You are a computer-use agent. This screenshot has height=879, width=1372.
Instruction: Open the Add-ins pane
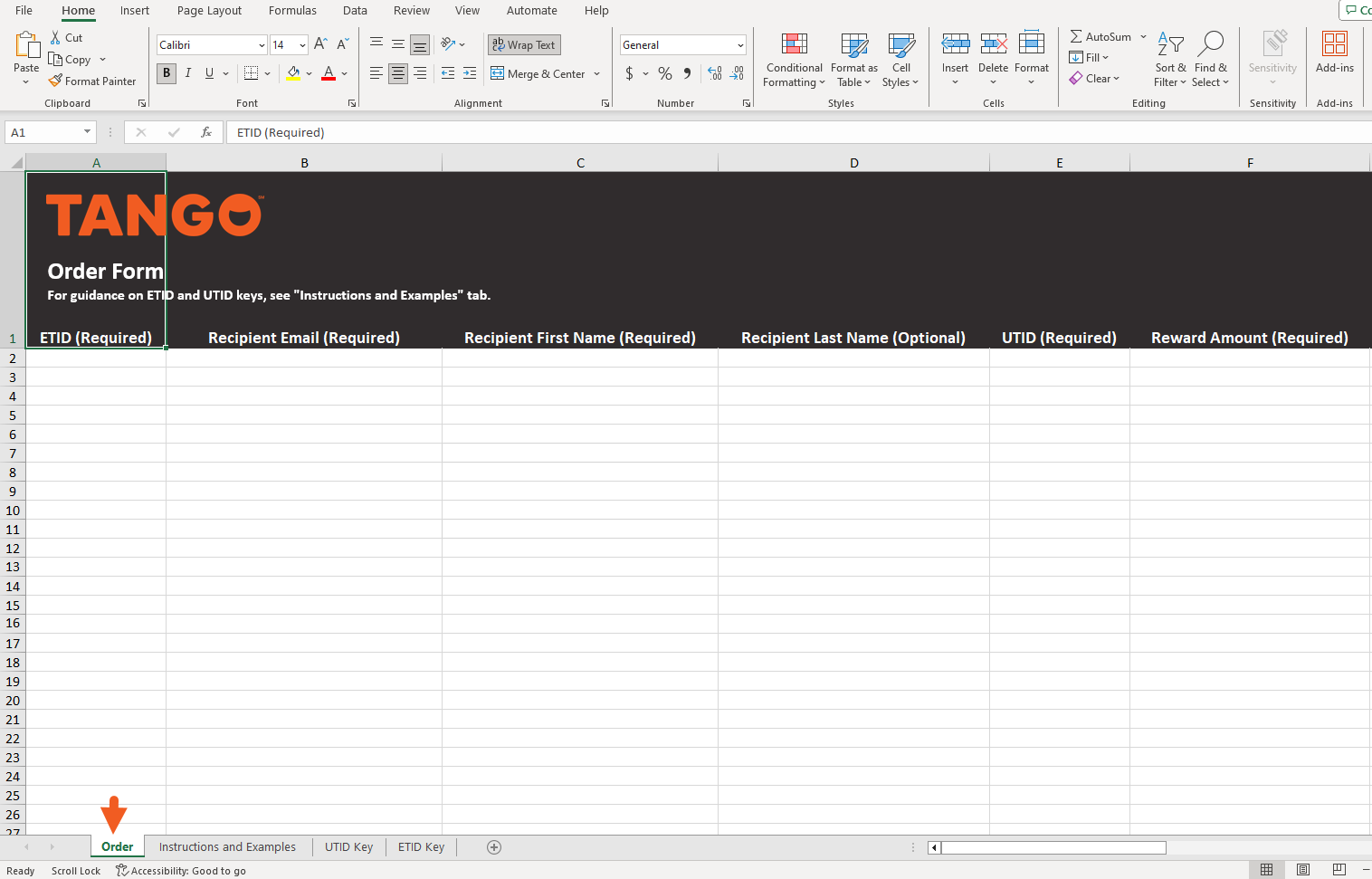[x=1335, y=53]
